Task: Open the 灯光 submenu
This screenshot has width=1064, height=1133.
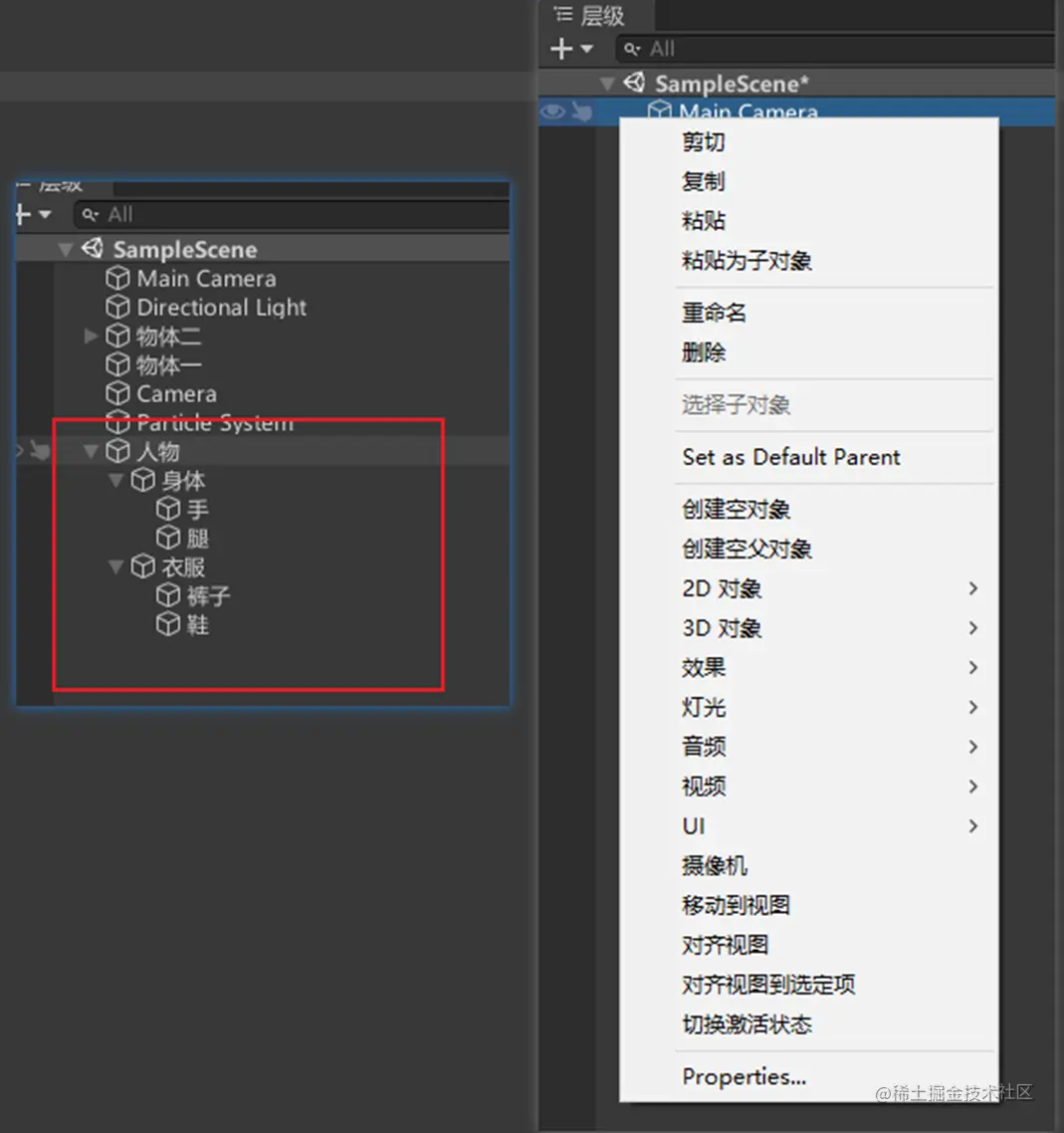Action: (810, 708)
